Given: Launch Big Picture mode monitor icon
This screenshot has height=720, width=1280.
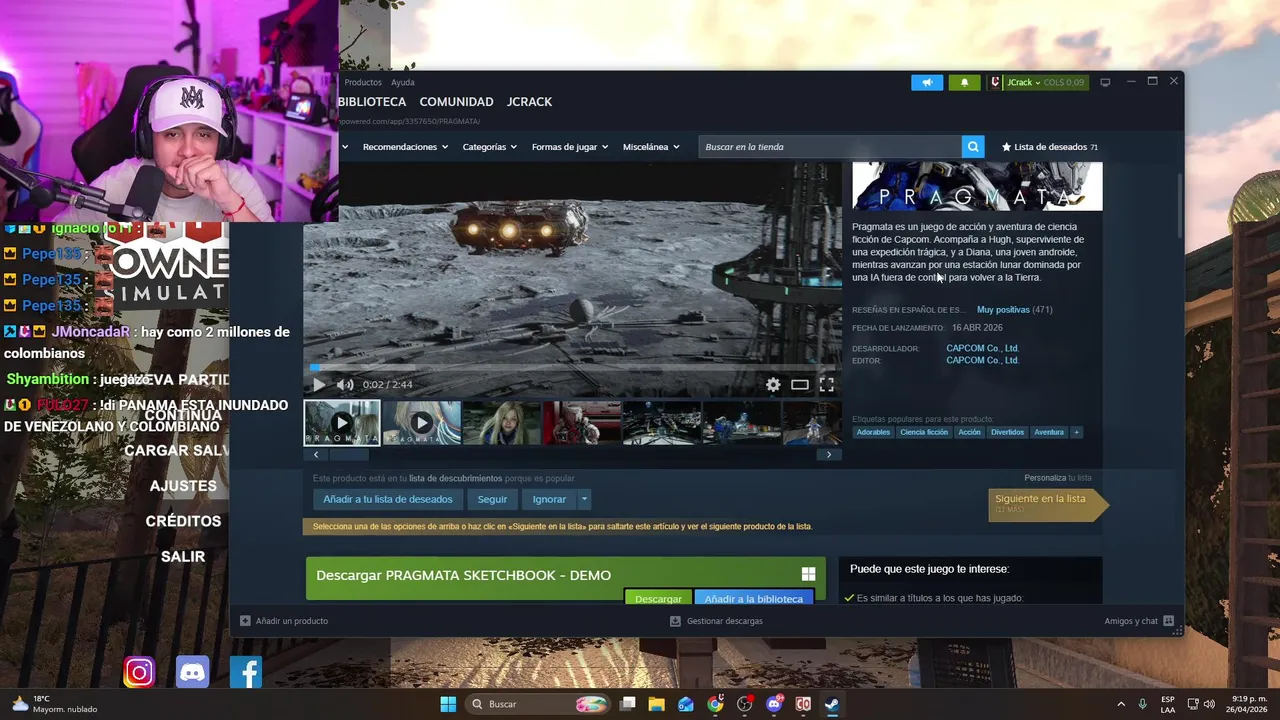Looking at the screenshot, I should (x=1105, y=82).
